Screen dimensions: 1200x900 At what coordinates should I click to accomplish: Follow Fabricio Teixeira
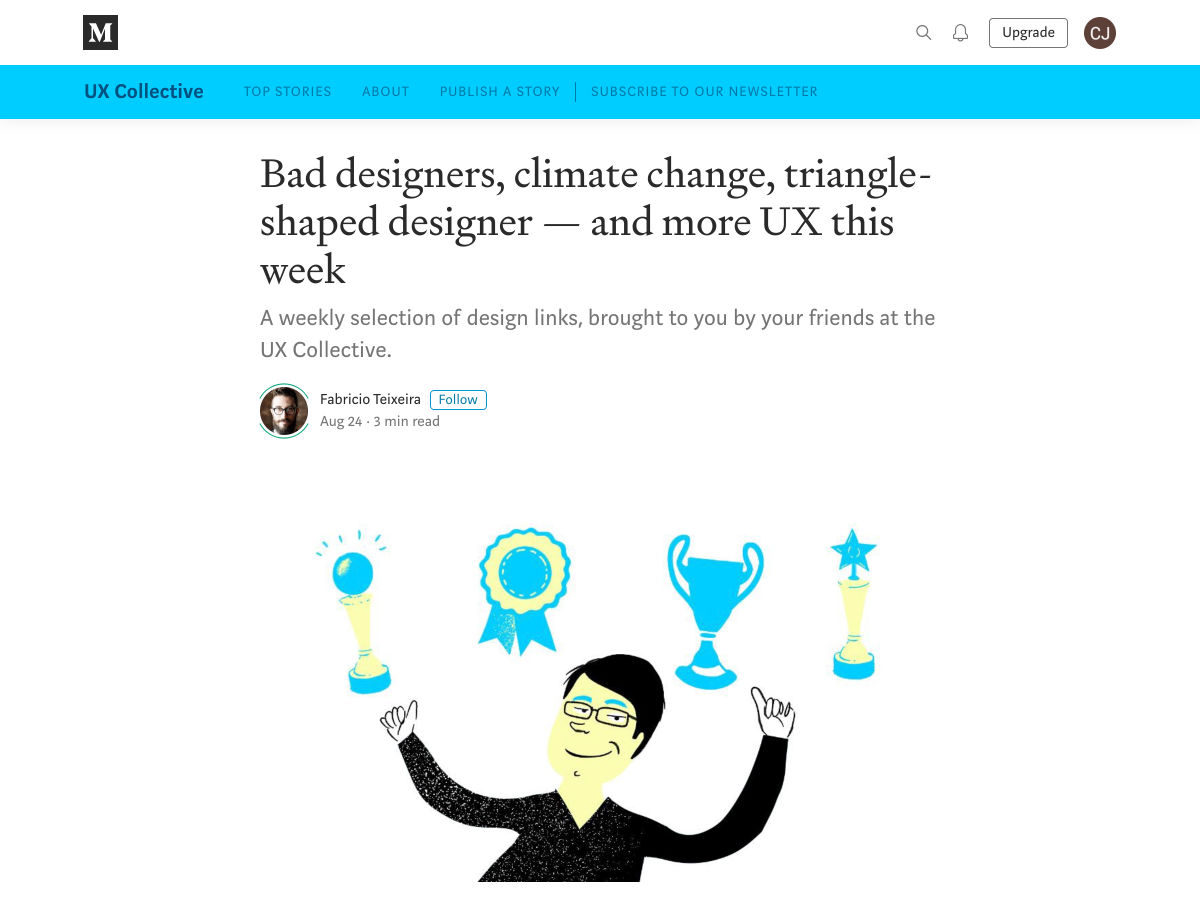[x=458, y=399]
